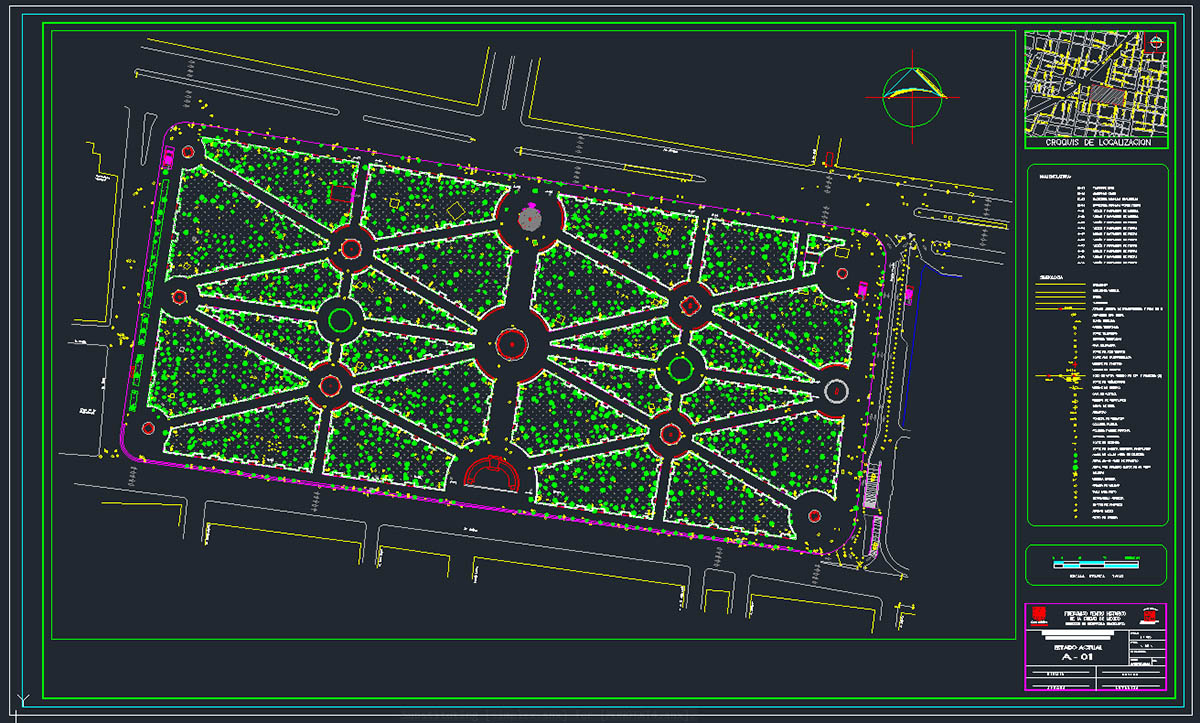Select the small north symbol in location map
1200x723 pixels.
(x=1155, y=42)
